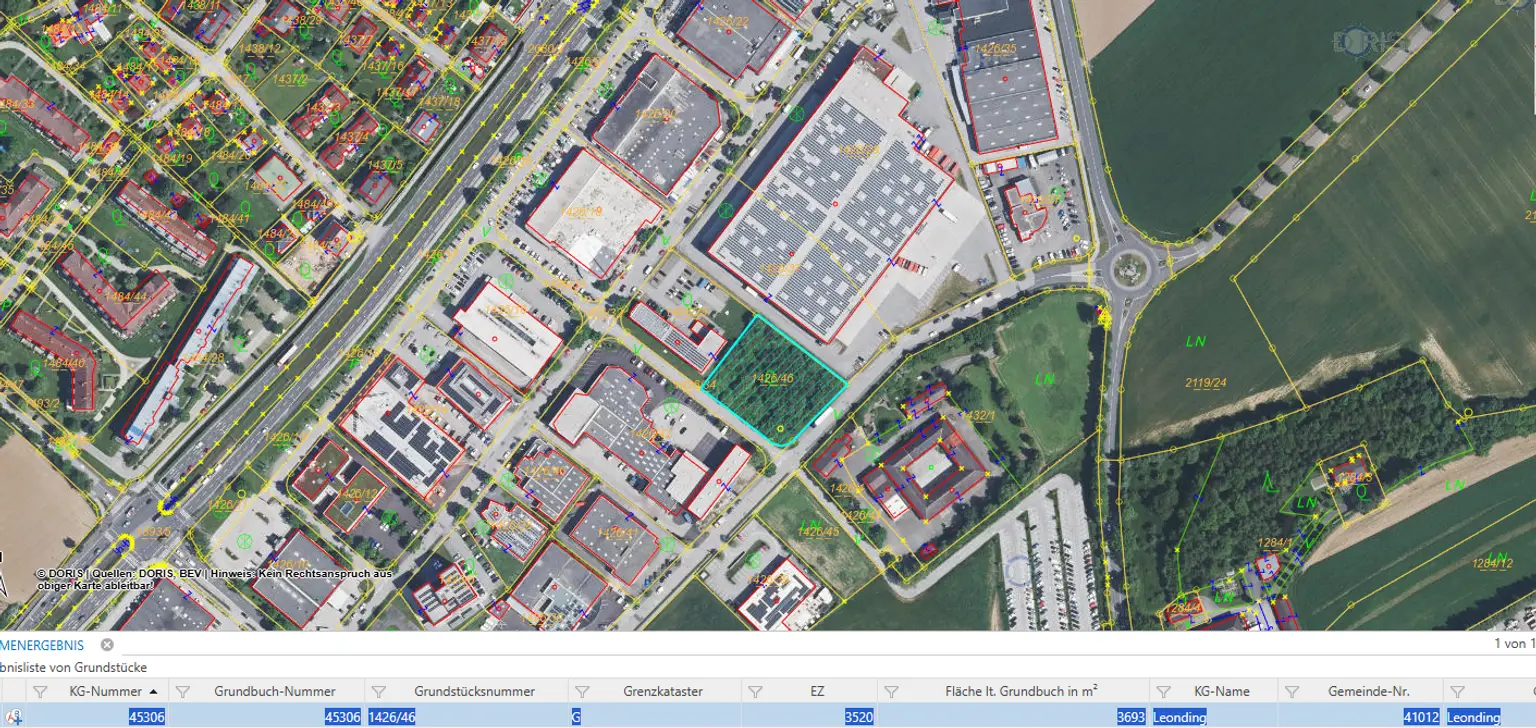Viewport: 1536px width, 728px height.
Task: Click parcel label 1284/1 on the map
Action: coord(1275,543)
